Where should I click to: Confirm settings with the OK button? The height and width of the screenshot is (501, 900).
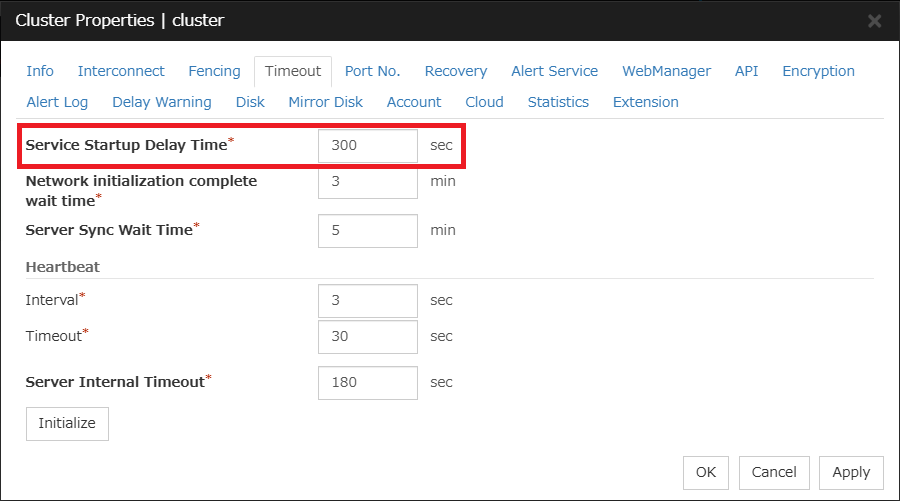pos(706,472)
